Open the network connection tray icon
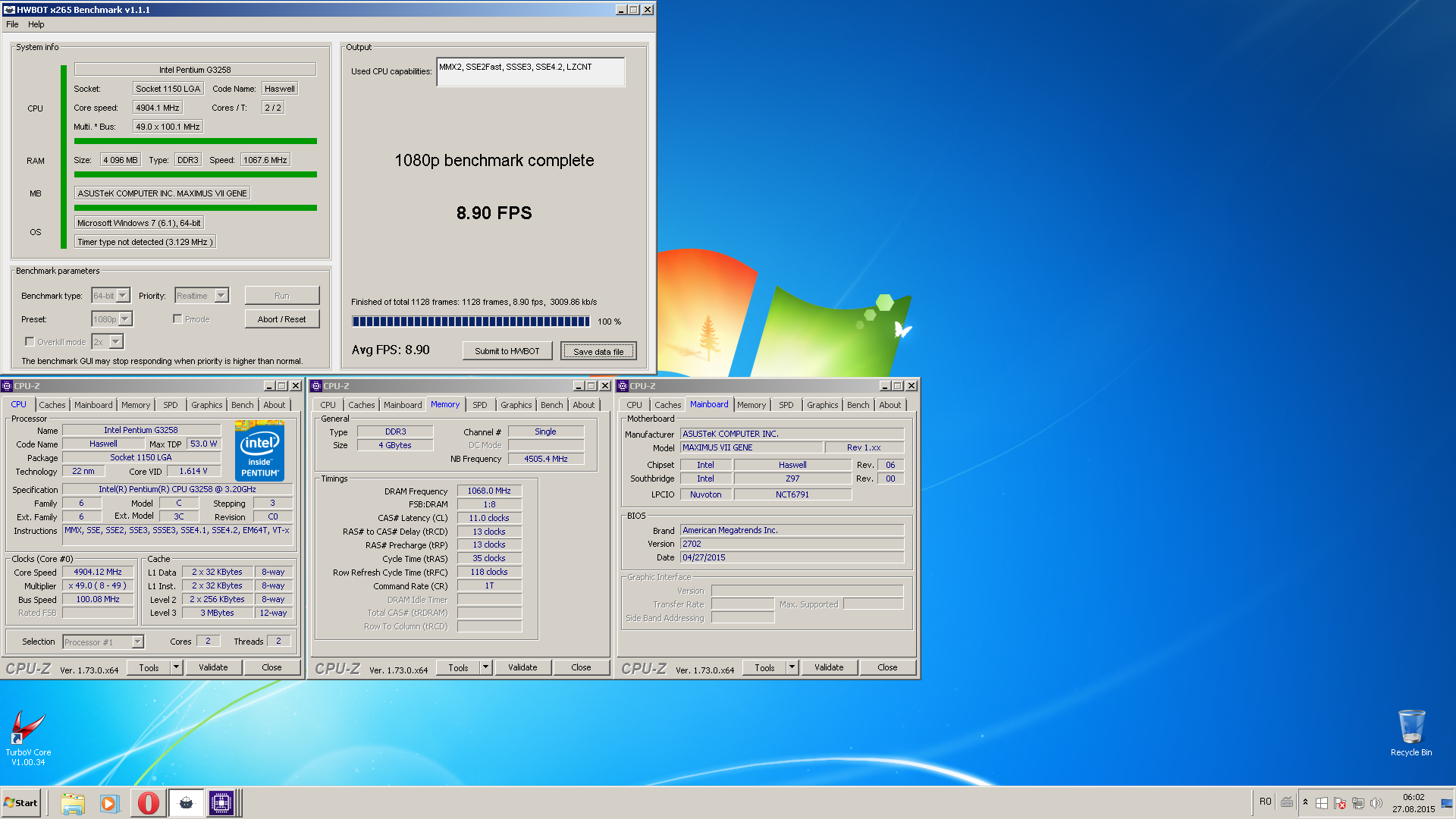Viewport: 1456px width, 819px height. 1357,803
